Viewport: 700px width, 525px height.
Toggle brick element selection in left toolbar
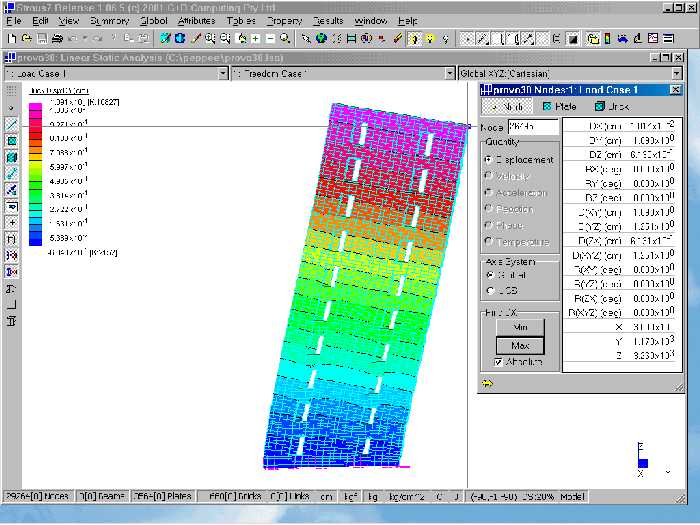point(11,157)
